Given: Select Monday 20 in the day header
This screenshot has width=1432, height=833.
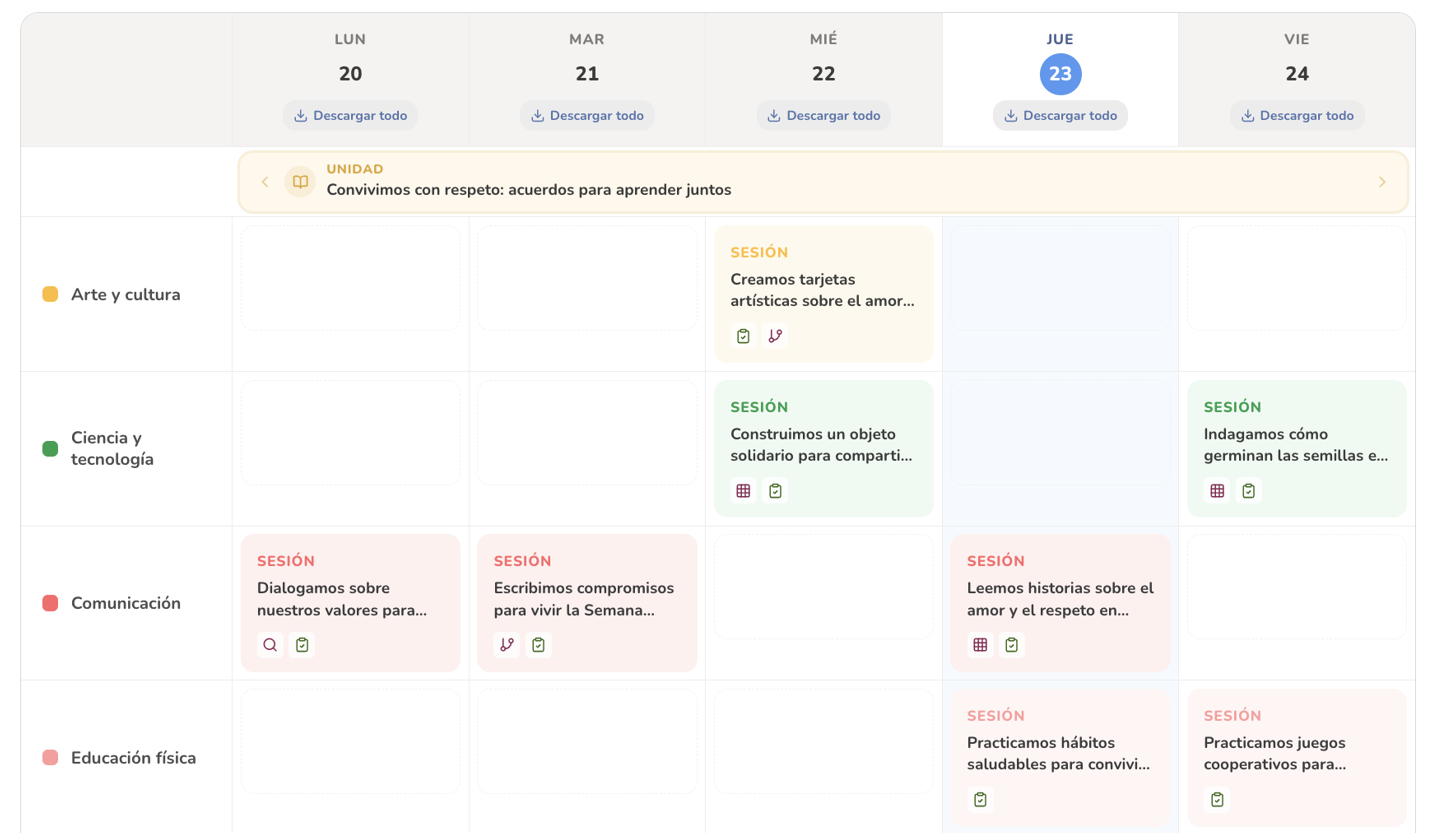Looking at the screenshot, I should 350,74.
